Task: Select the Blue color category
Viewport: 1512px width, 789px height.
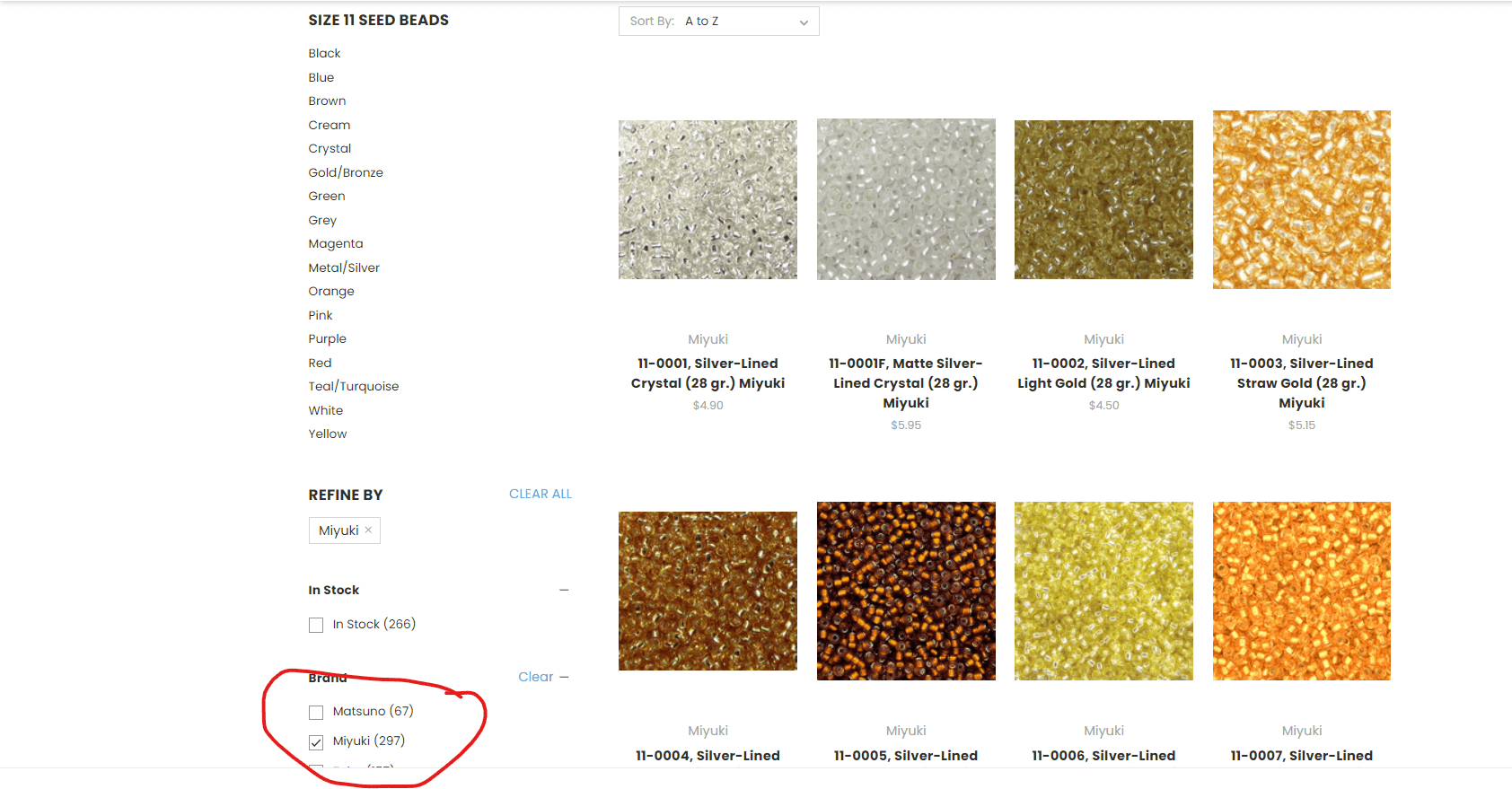Action: [x=321, y=77]
